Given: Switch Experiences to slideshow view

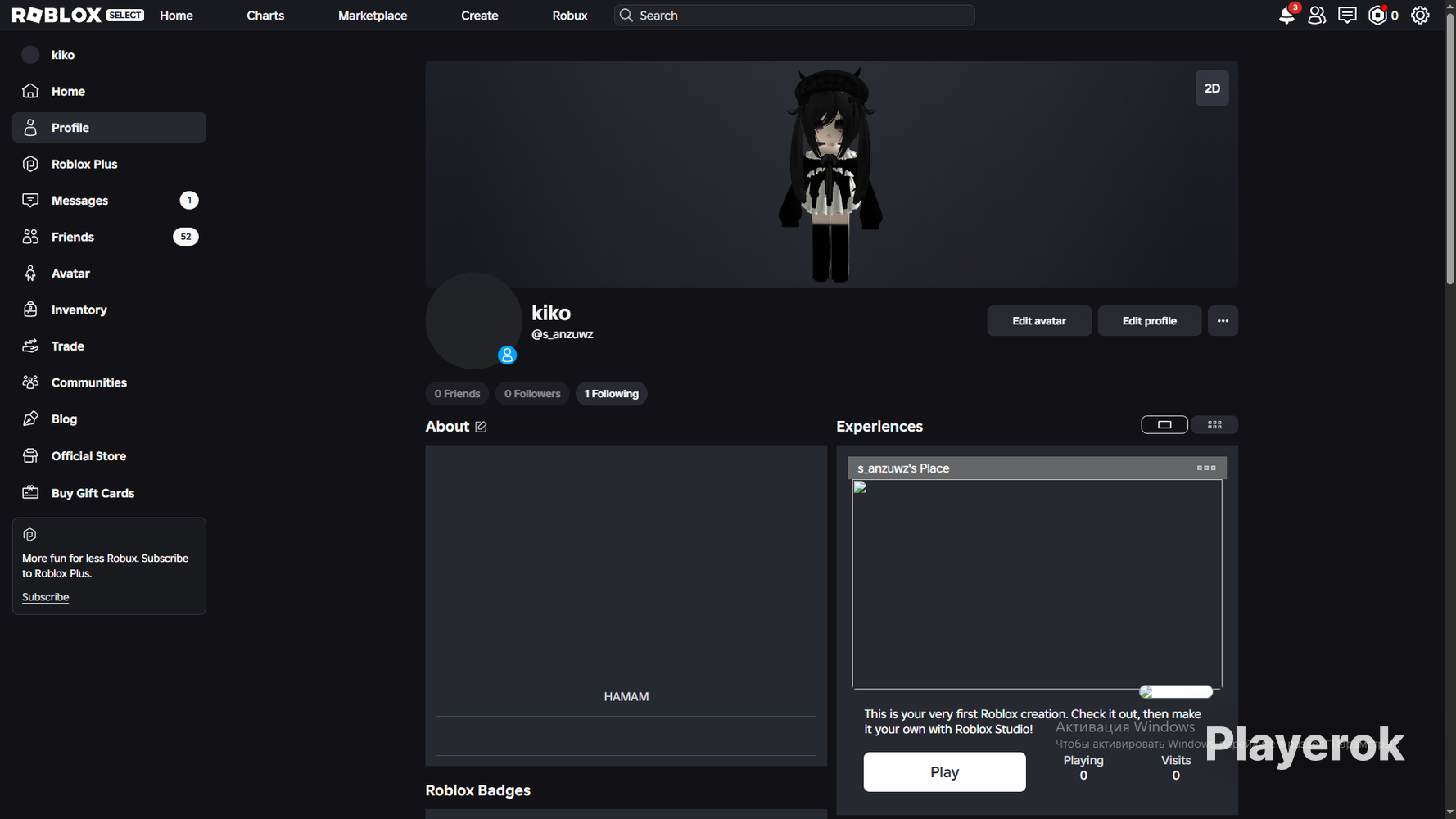Looking at the screenshot, I should click(x=1164, y=424).
